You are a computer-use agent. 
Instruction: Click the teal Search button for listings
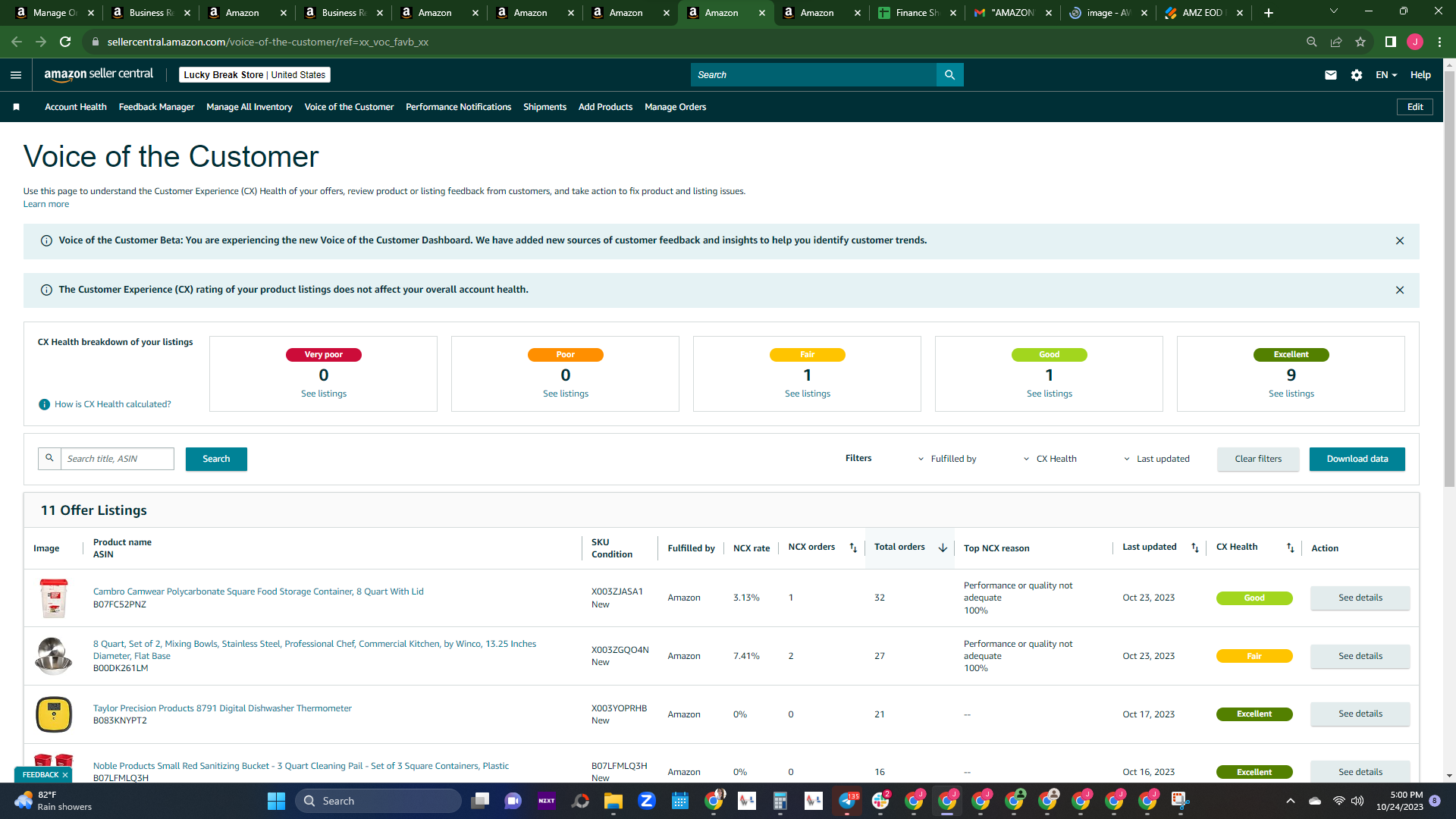[216, 459]
